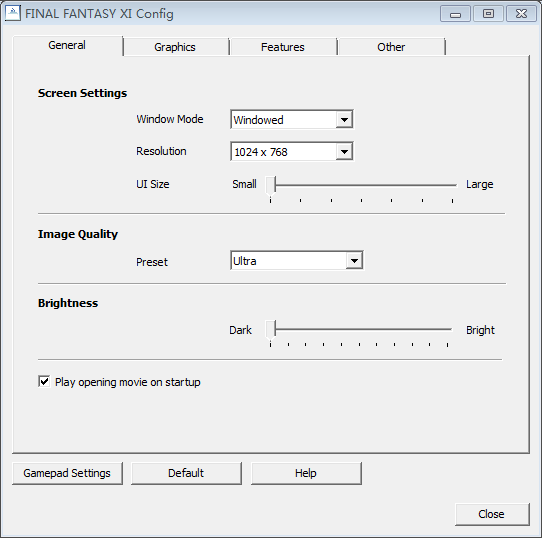Click the Close button at bottom
Image resolution: width=542 pixels, height=538 pixels.
tap(492, 514)
